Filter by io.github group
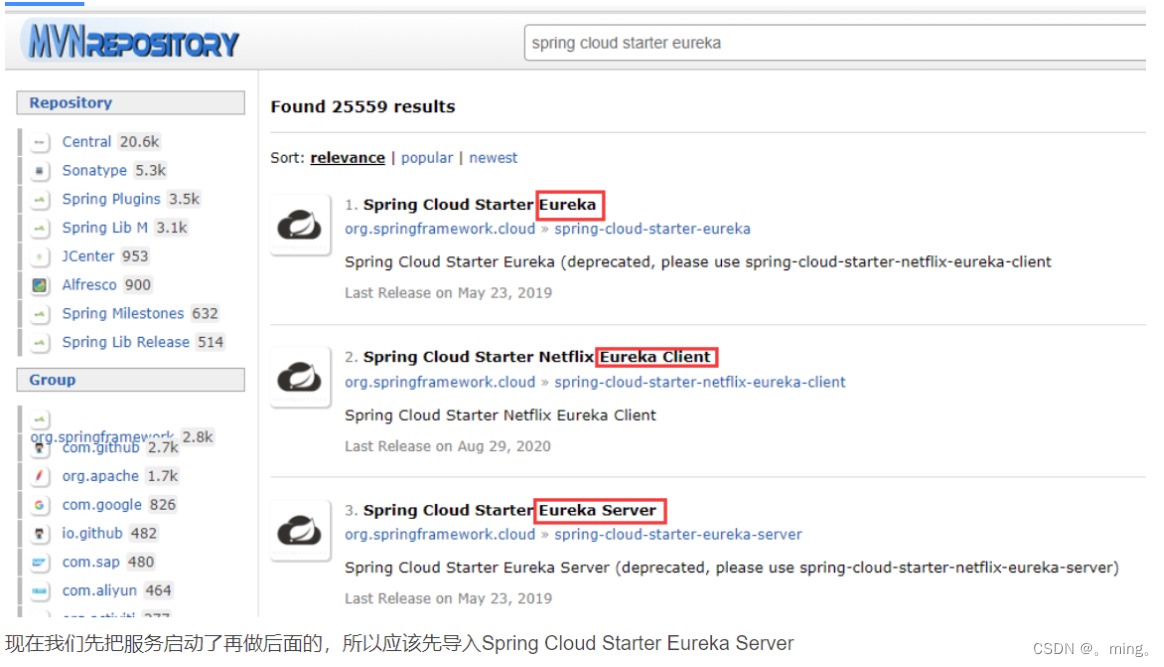The image size is (1164, 667). pos(92,533)
